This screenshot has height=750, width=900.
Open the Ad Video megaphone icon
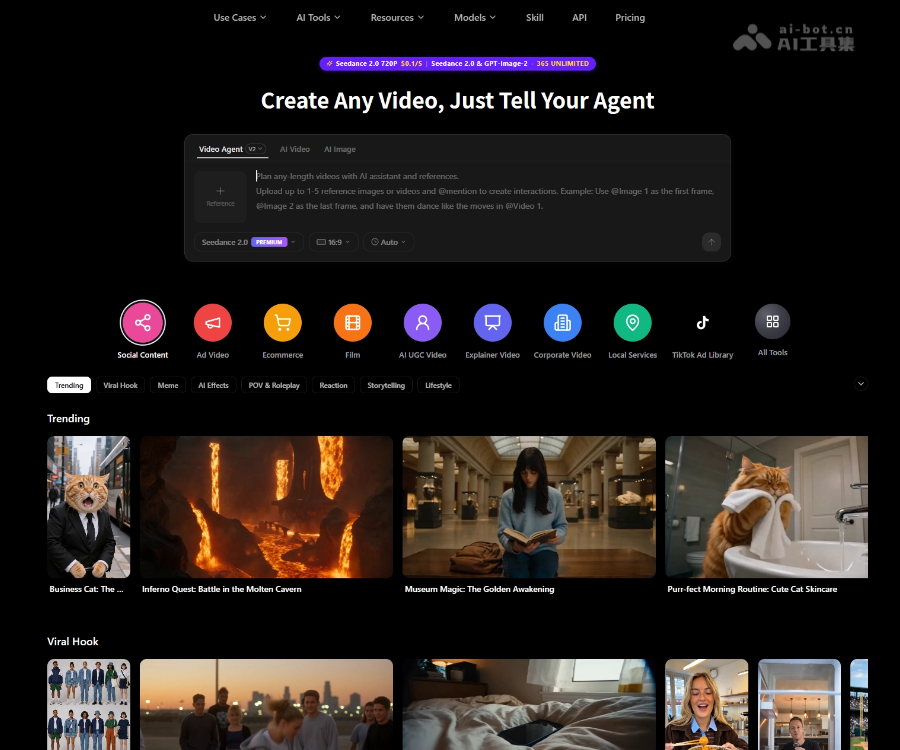(x=213, y=322)
